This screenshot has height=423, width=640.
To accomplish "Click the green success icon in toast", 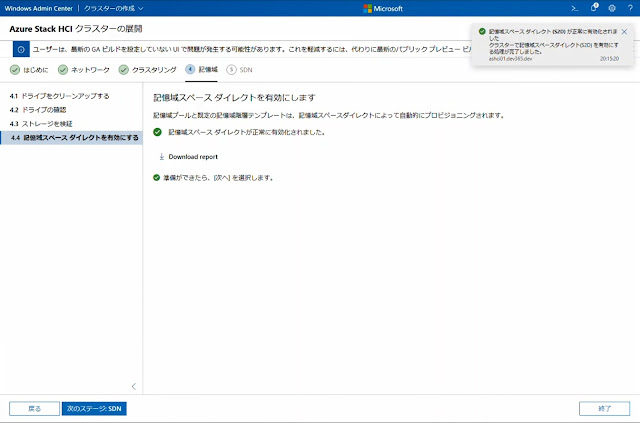I will coord(482,31).
